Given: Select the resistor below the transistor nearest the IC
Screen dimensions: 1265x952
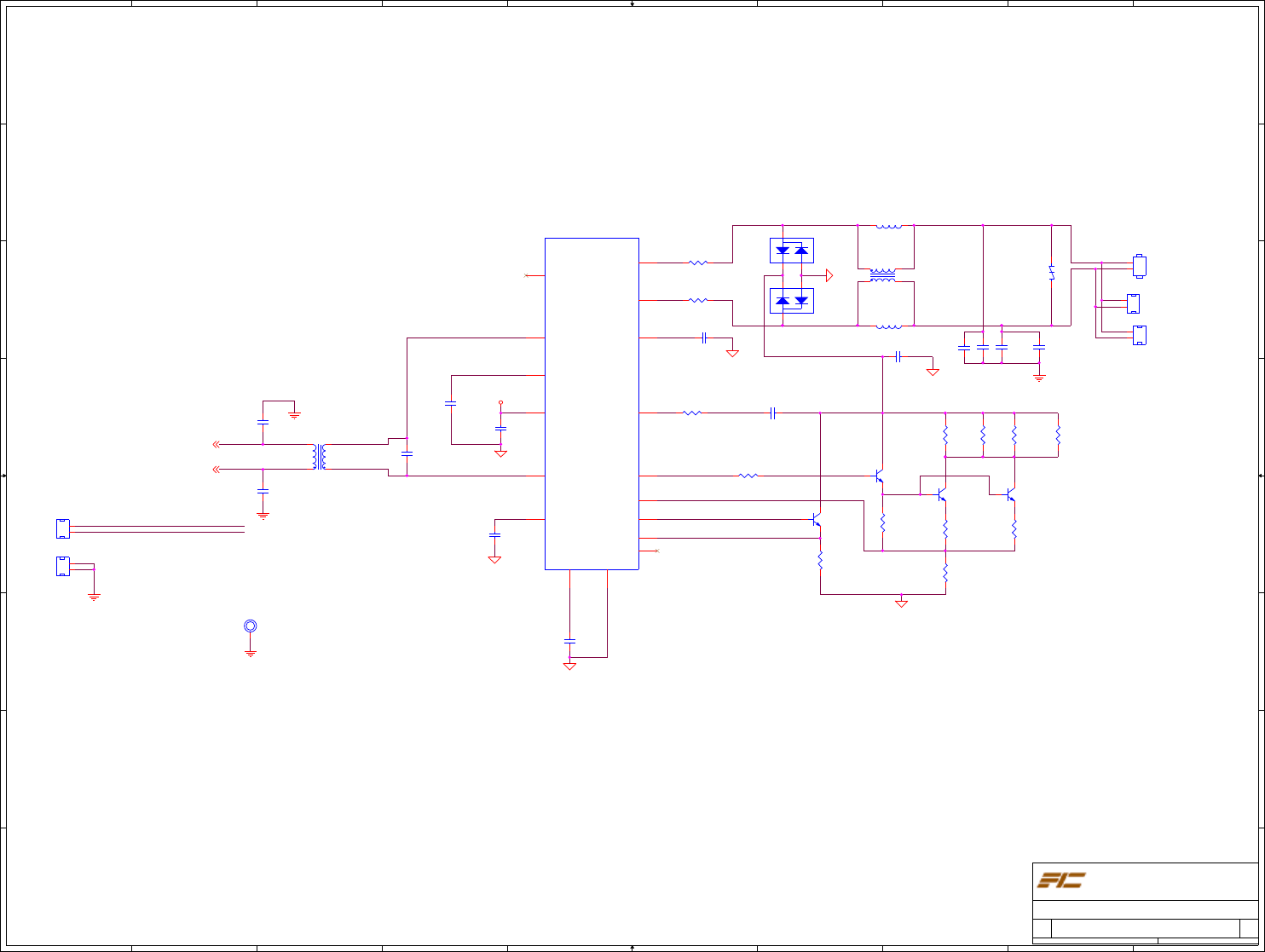Looking at the screenshot, I should point(820,561).
